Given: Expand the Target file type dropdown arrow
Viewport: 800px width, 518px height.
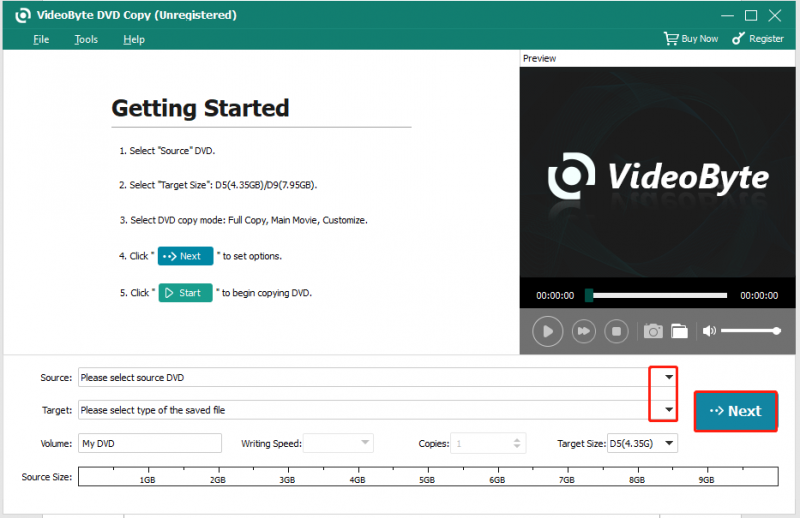Looking at the screenshot, I should pyautogui.click(x=668, y=410).
